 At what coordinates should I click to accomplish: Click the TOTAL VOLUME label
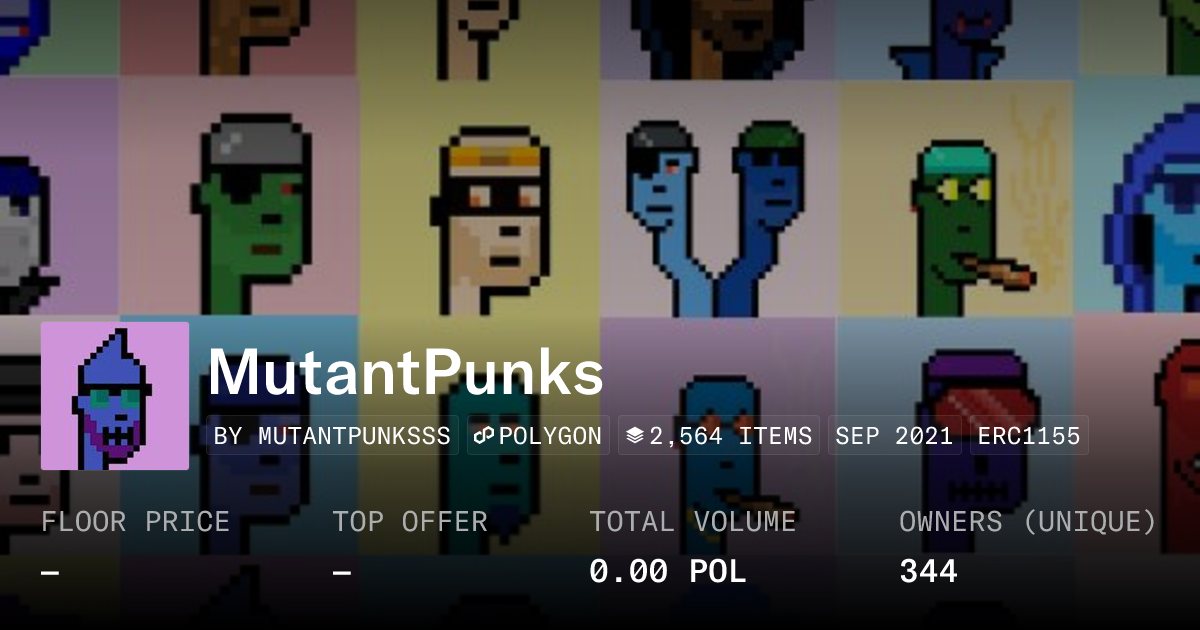(693, 521)
